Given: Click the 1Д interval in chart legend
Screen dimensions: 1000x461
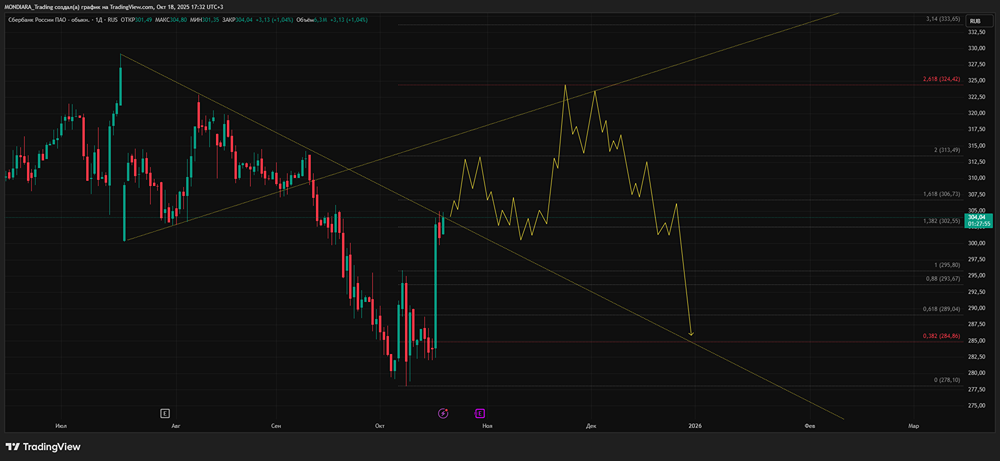Looking at the screenshot, I should 99,20.
